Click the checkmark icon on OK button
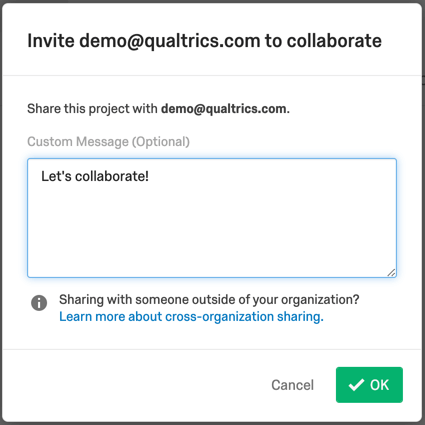The image size is (425, 425). pos(356,385)
